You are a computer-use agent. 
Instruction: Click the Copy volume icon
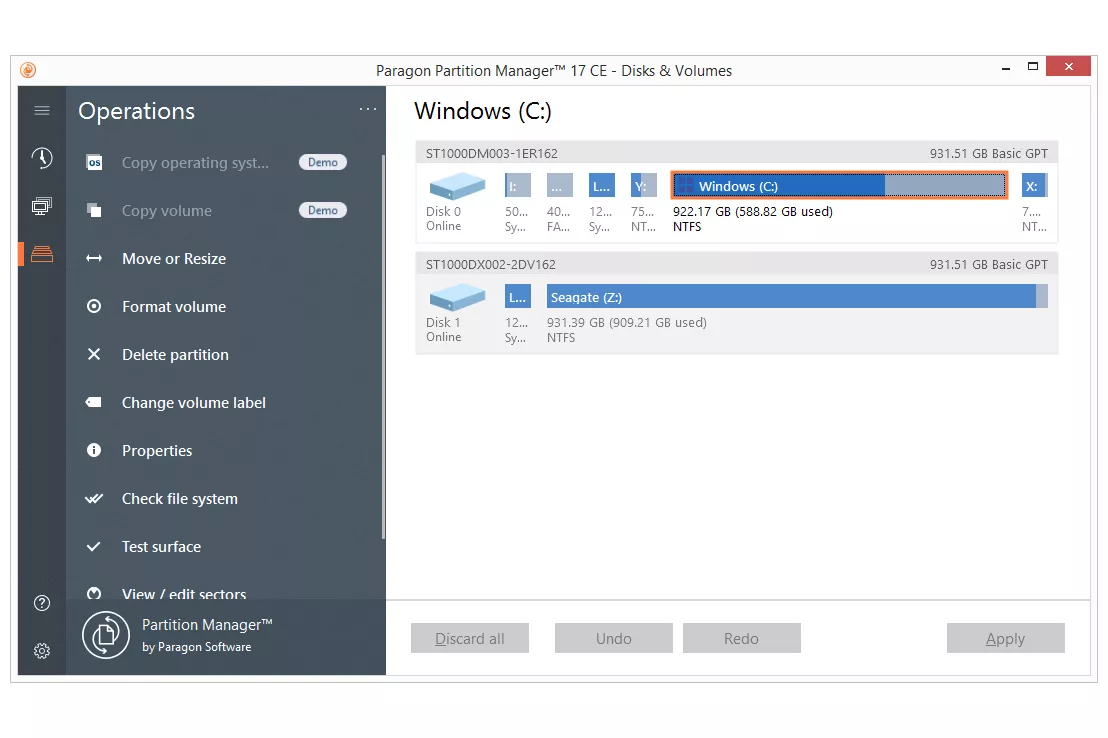pos(94,211)
